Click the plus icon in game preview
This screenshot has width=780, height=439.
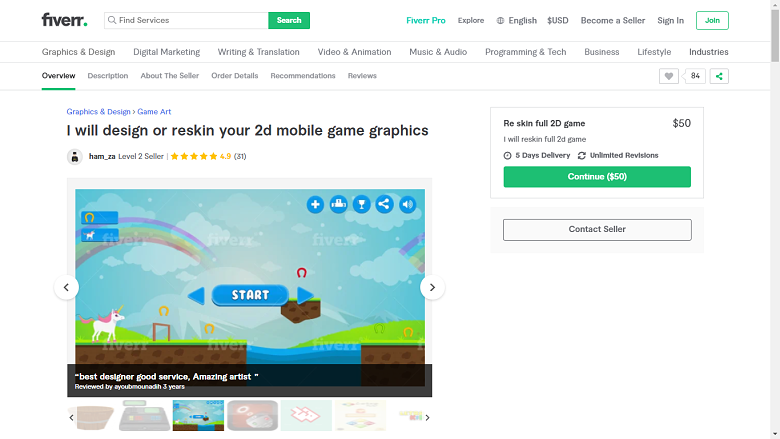click(315, 204)
